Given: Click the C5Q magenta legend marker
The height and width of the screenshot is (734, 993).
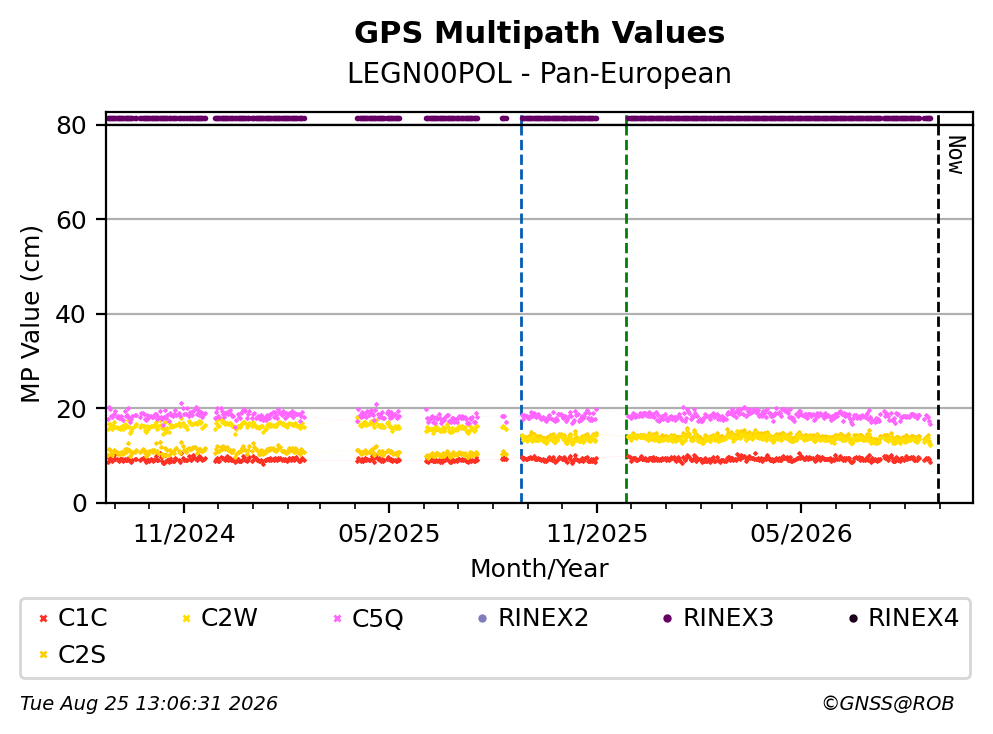Looking at the screenshot, I should pos(338,619).
